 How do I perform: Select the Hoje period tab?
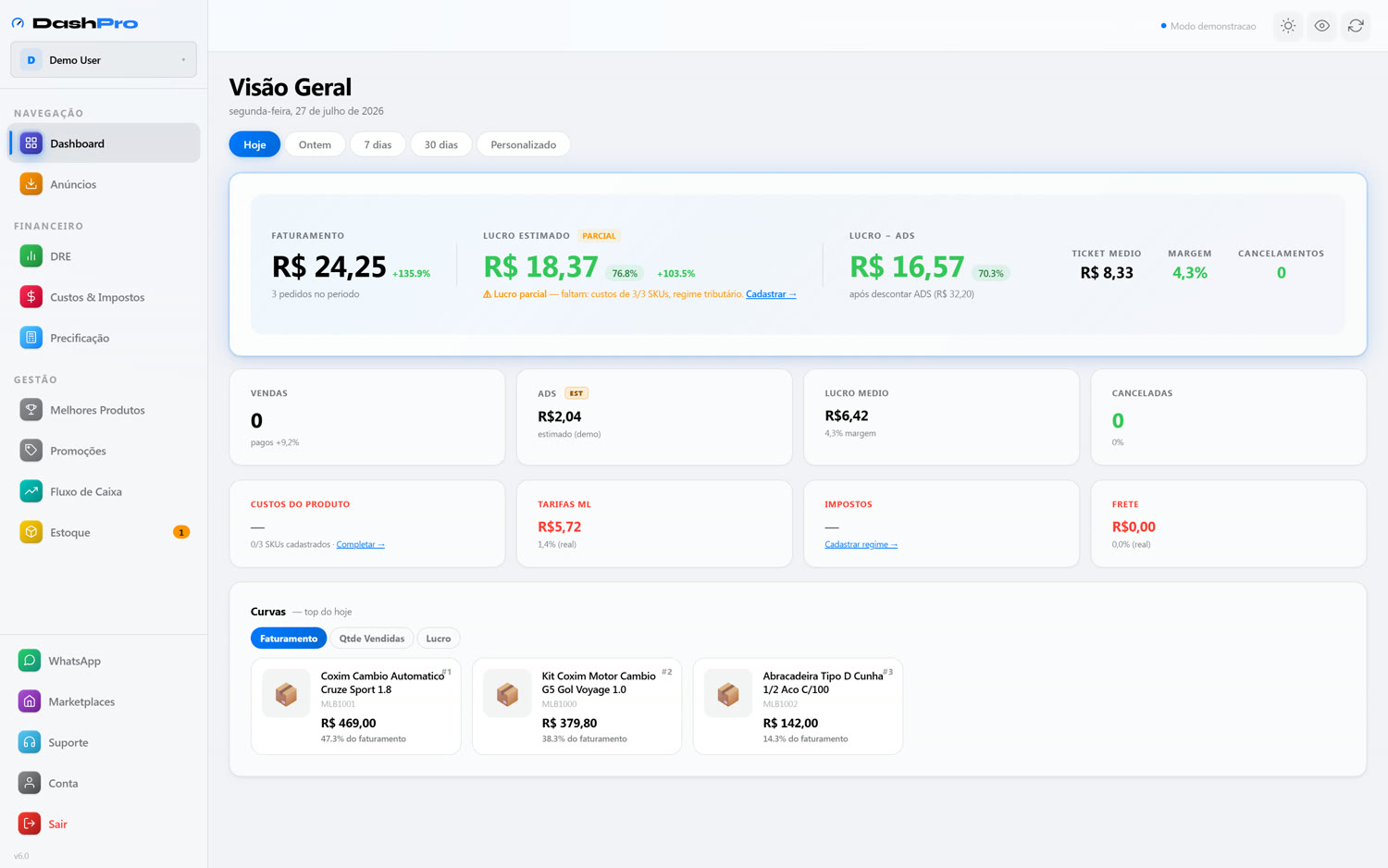(254, 144)
